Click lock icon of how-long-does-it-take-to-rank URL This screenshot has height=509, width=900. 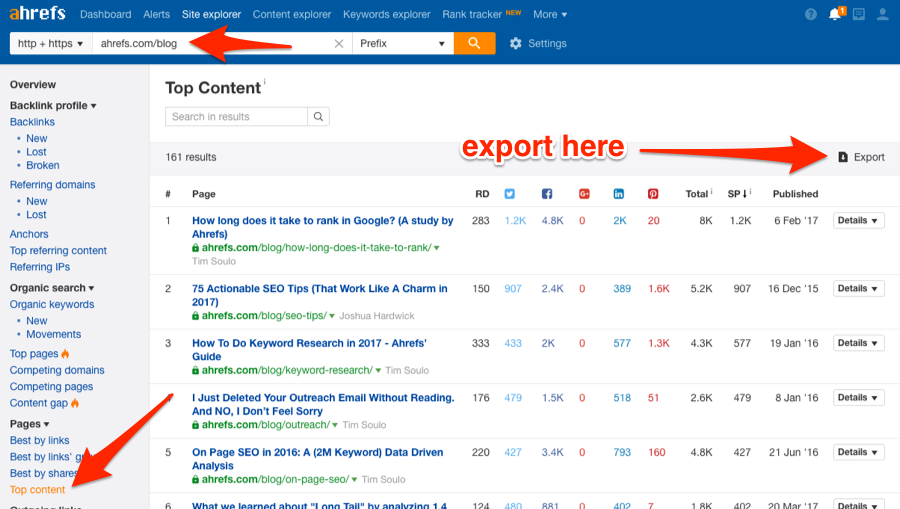coord(195,248)
